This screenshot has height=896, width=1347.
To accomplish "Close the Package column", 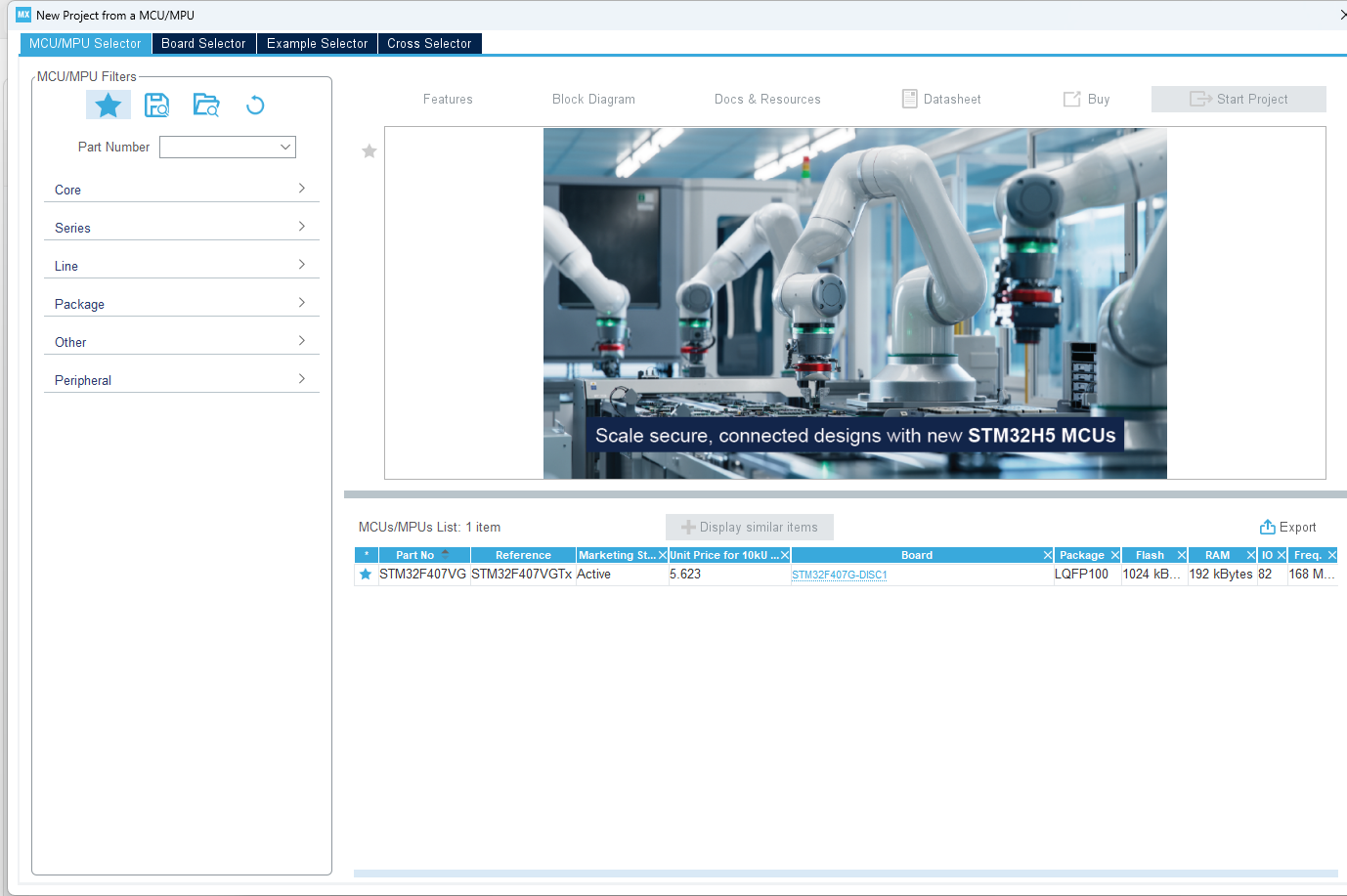I will pos(1115,555).
